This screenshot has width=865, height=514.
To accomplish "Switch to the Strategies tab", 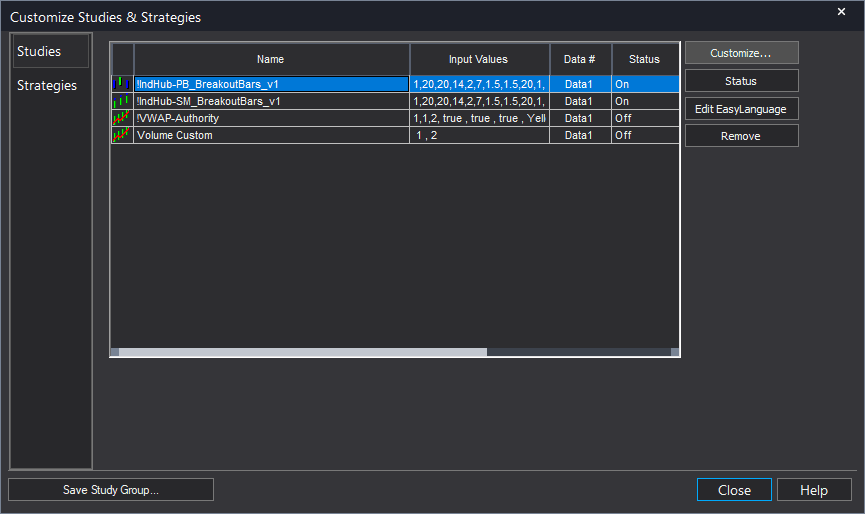I will (x=47, y=85).
